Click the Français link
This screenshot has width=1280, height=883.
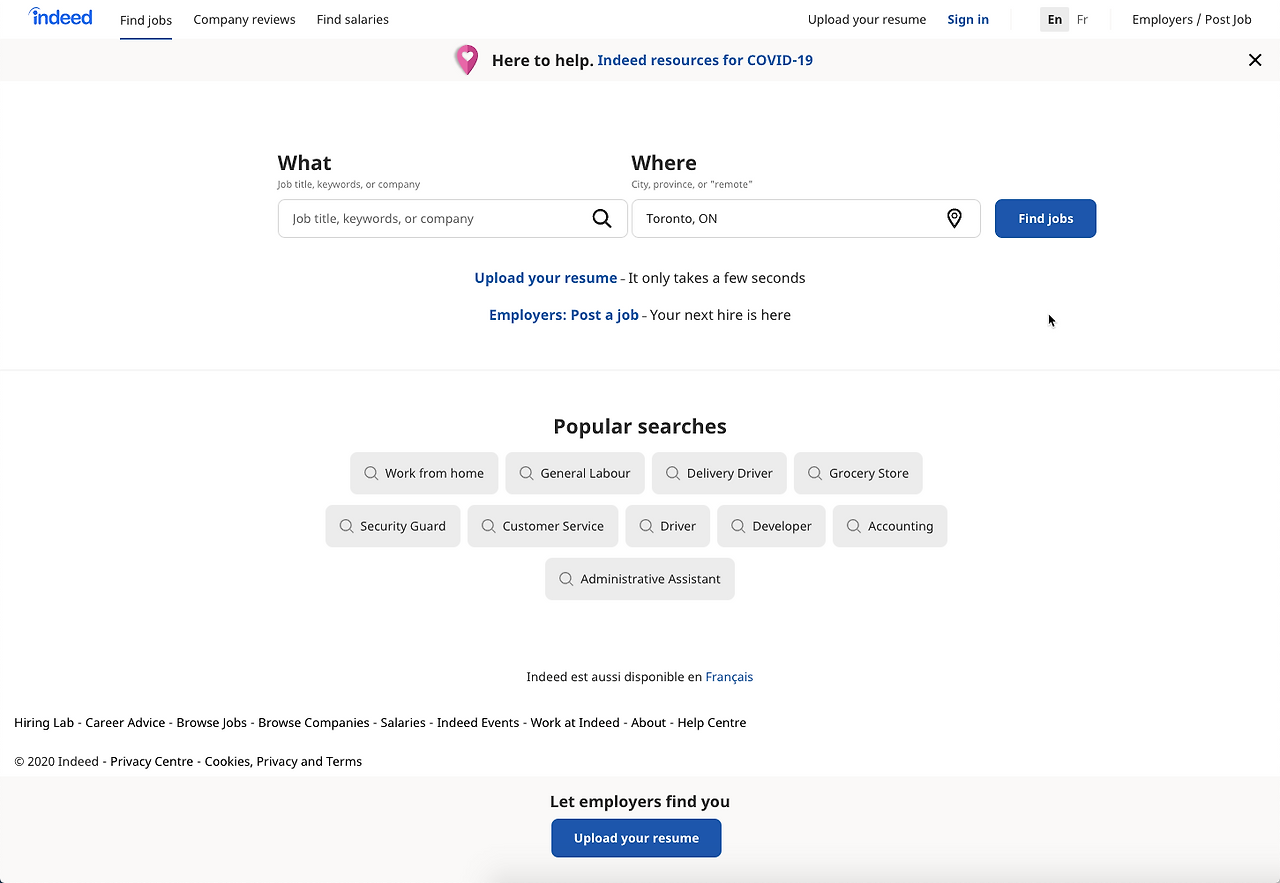tap(729, 677)
